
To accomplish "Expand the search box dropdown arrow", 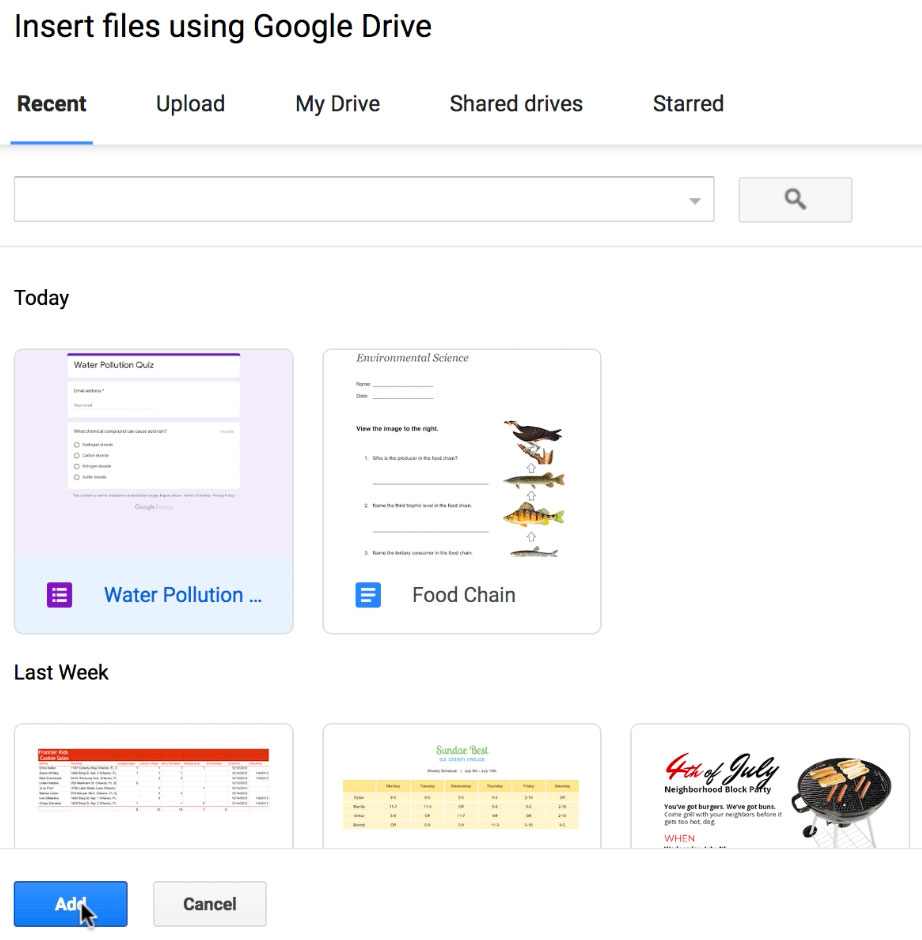I will 694,201.
